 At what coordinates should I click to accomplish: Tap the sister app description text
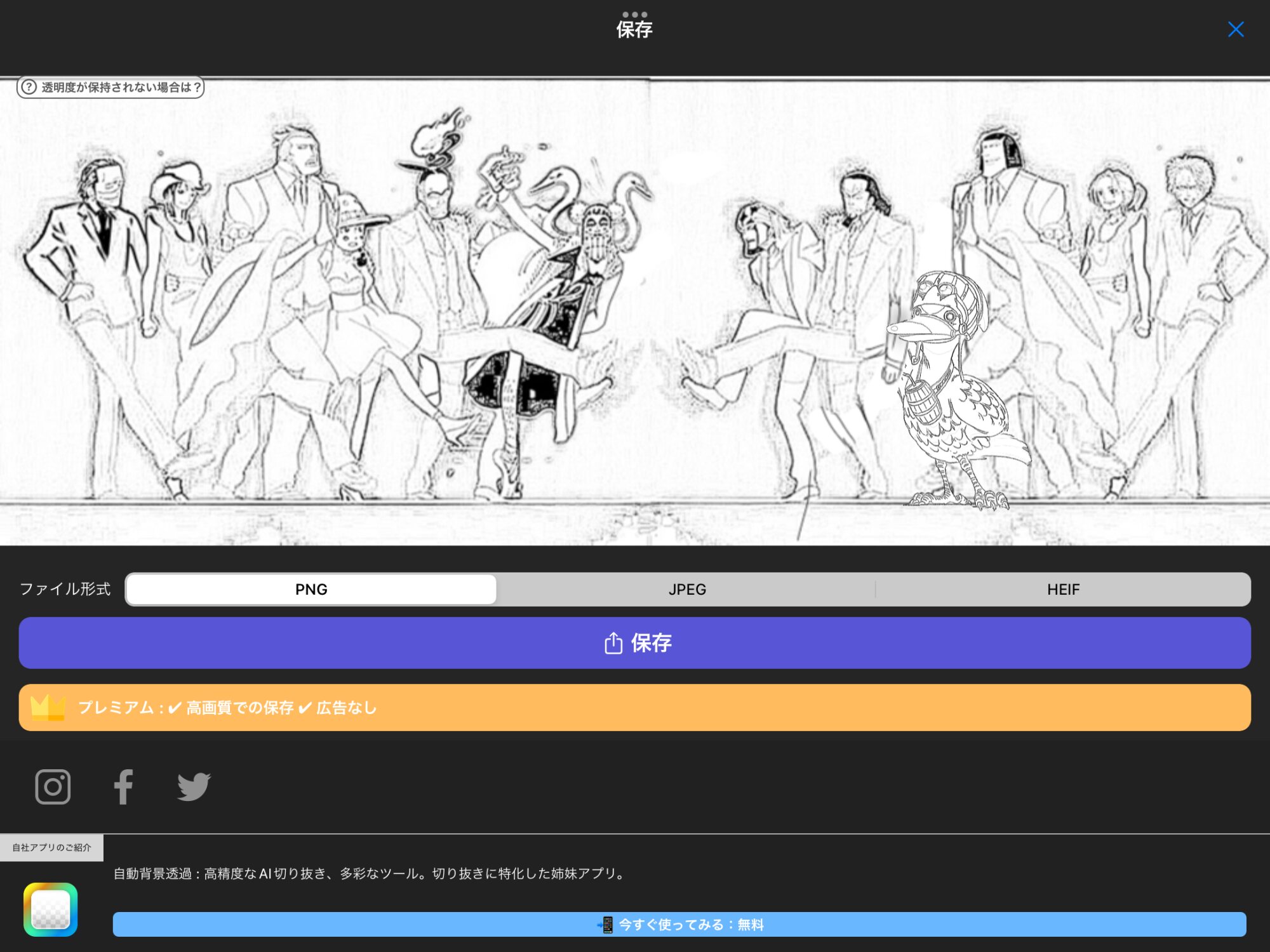(x=370, y=873)
